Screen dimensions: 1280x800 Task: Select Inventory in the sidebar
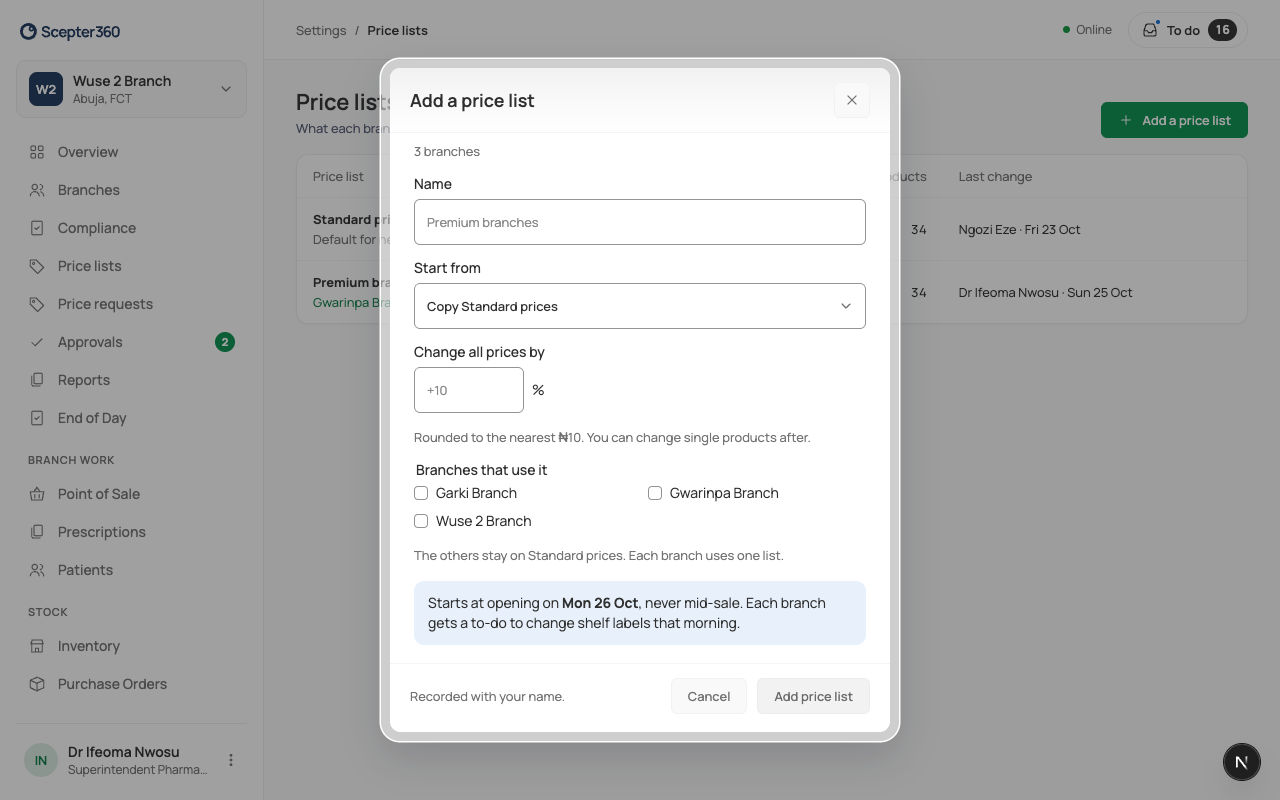131,646
